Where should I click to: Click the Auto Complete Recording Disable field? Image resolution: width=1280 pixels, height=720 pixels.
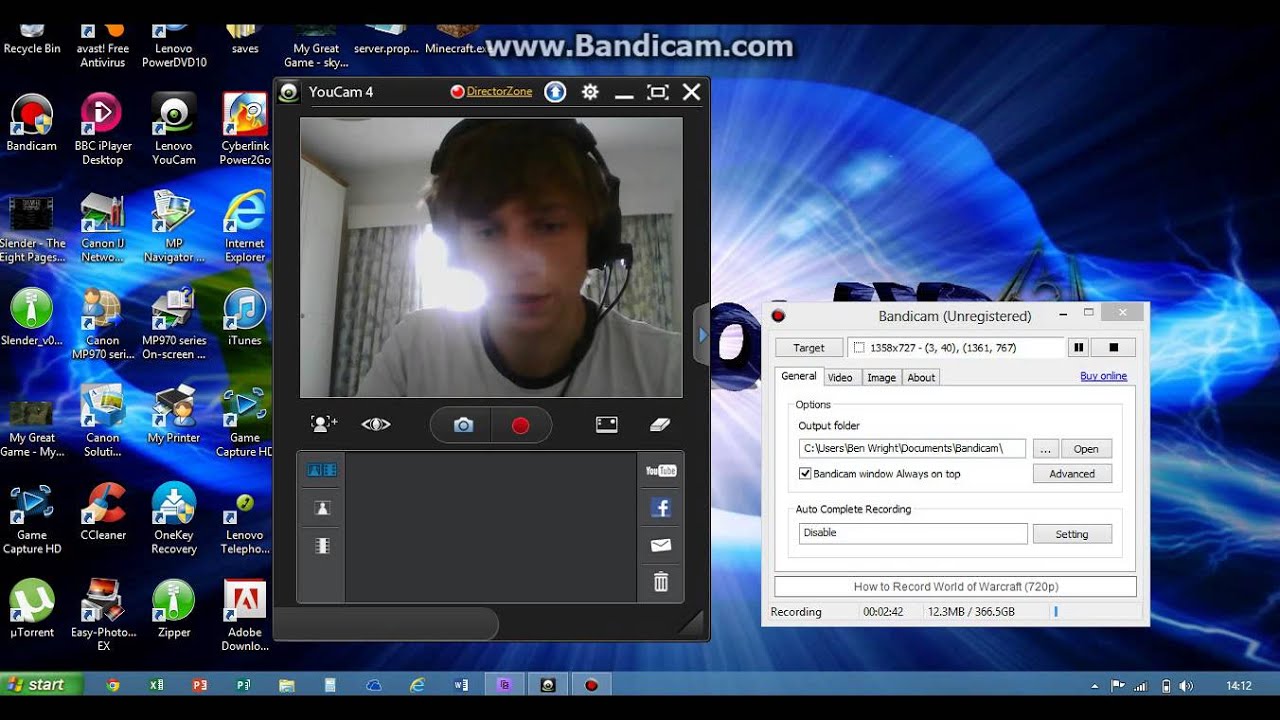pos(913,533)
